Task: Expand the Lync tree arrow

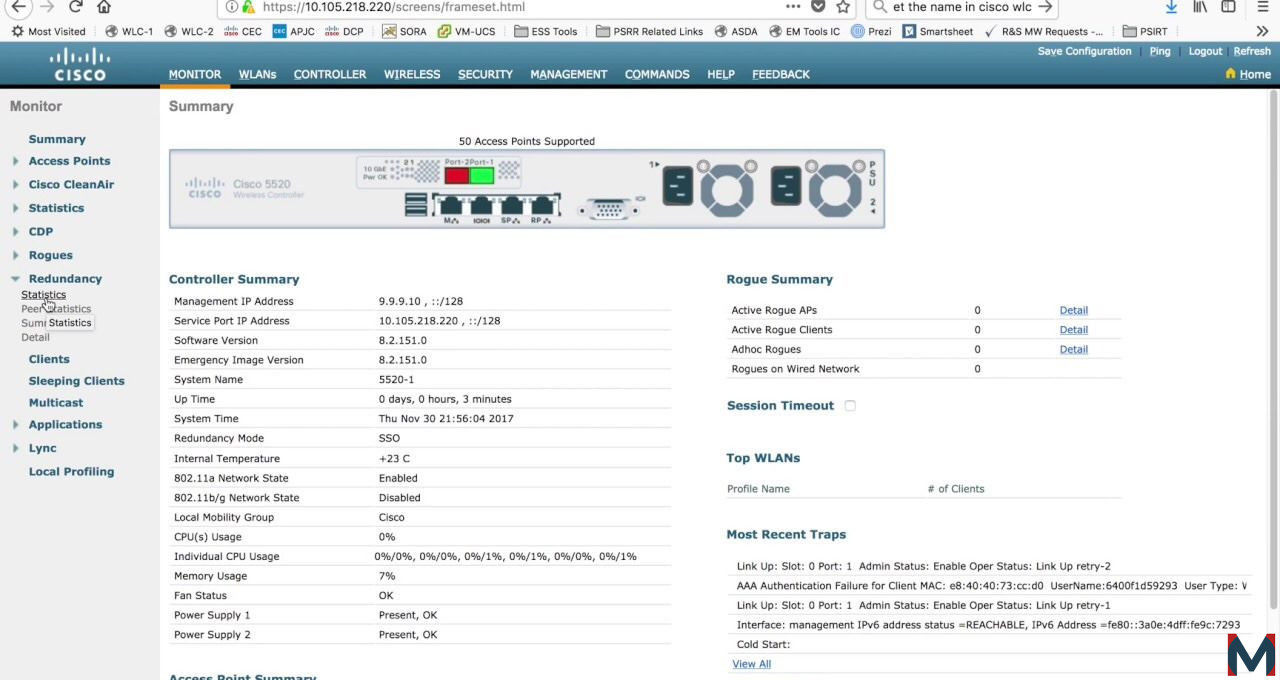Action: coord(15,449)
